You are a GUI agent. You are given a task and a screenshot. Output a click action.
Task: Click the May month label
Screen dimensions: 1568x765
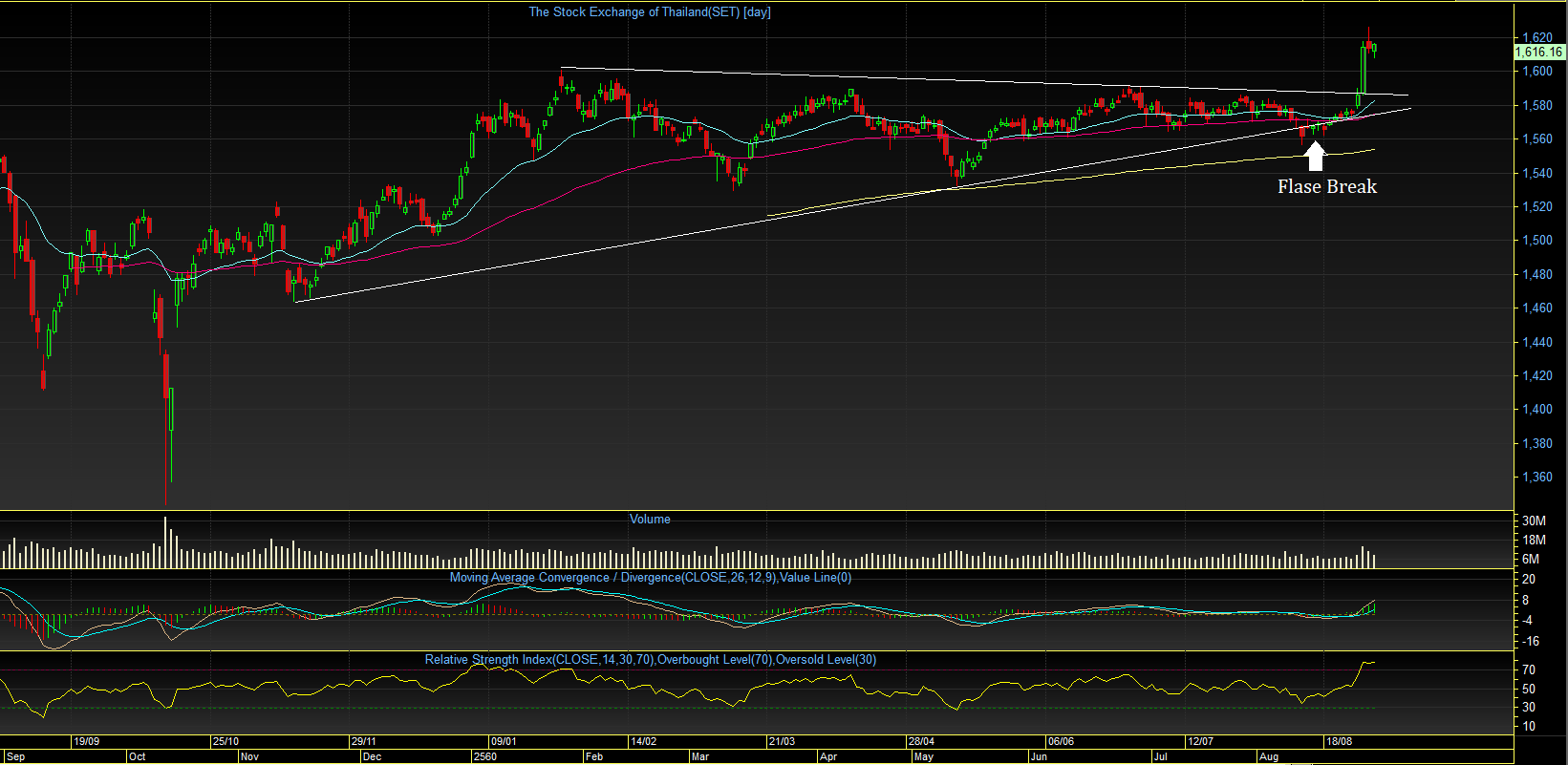(x=924, y=756)
